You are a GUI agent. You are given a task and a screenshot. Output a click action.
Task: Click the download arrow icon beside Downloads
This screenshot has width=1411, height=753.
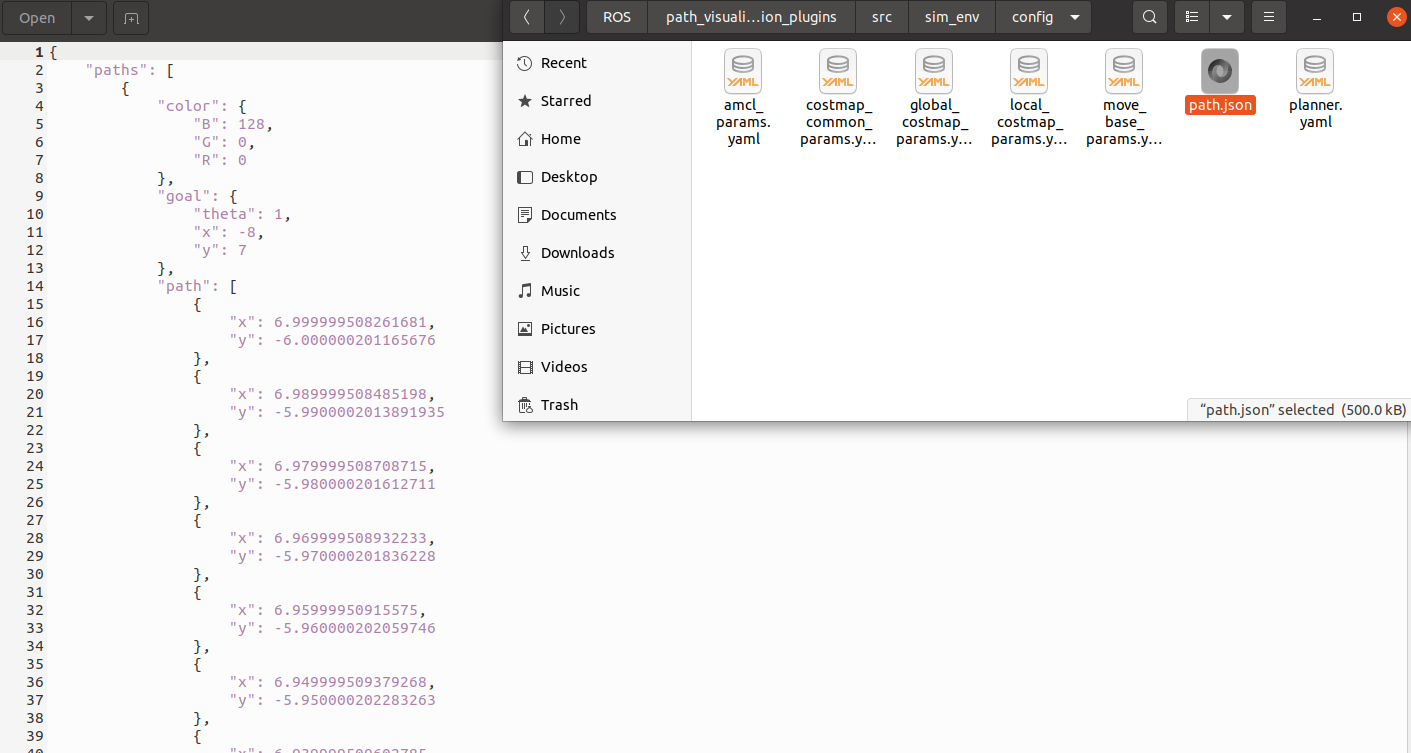(524, 253)
